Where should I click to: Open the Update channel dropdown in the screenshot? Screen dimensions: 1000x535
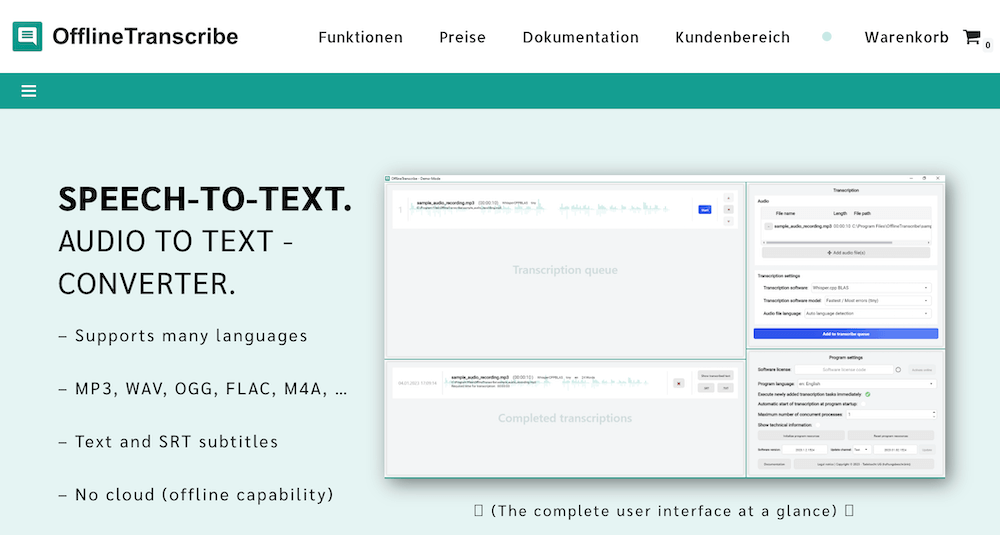pos(862,450)
